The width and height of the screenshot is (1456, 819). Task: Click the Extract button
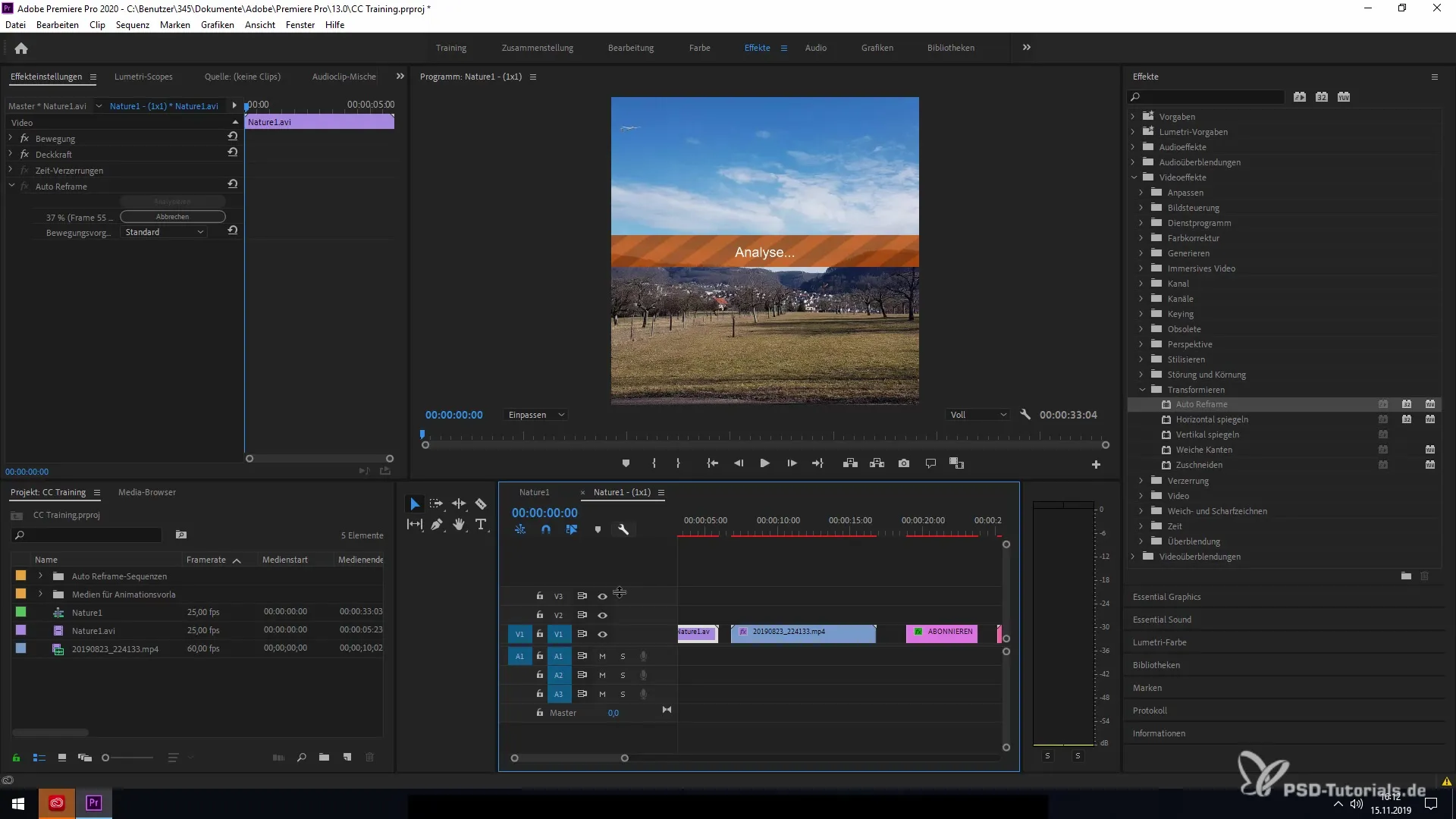[877, 463]
